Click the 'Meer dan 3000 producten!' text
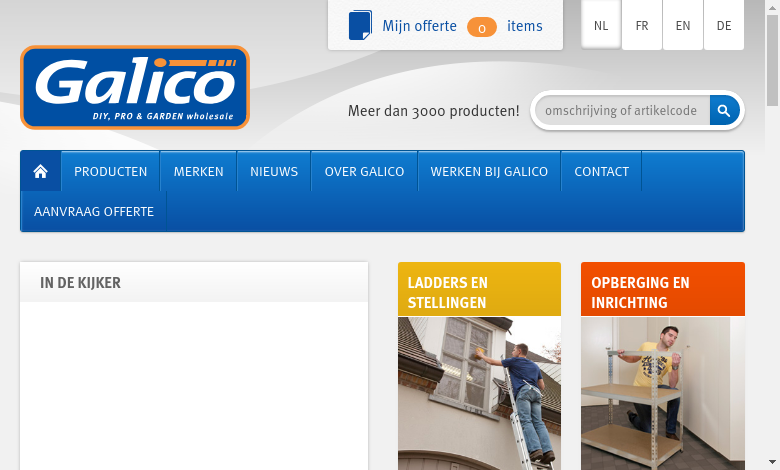Image resolution: width=780 pixels, height=470 pixels. (433, 110)
